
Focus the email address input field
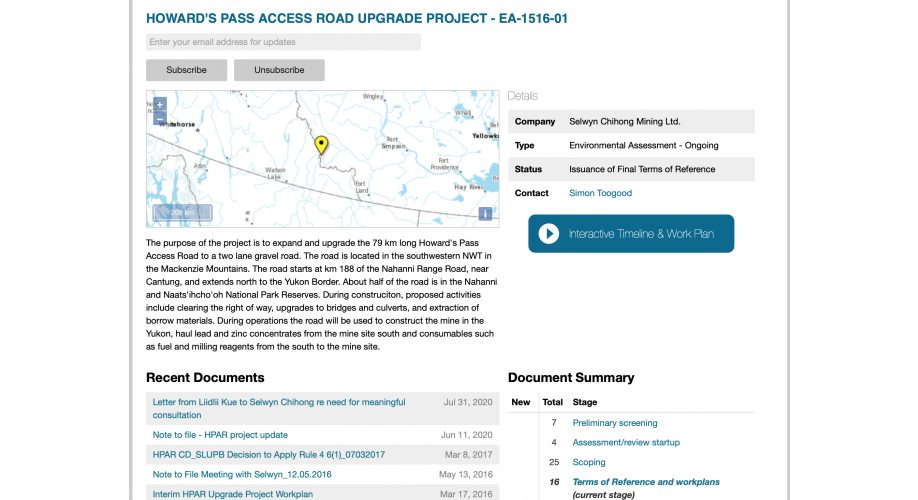283,42
